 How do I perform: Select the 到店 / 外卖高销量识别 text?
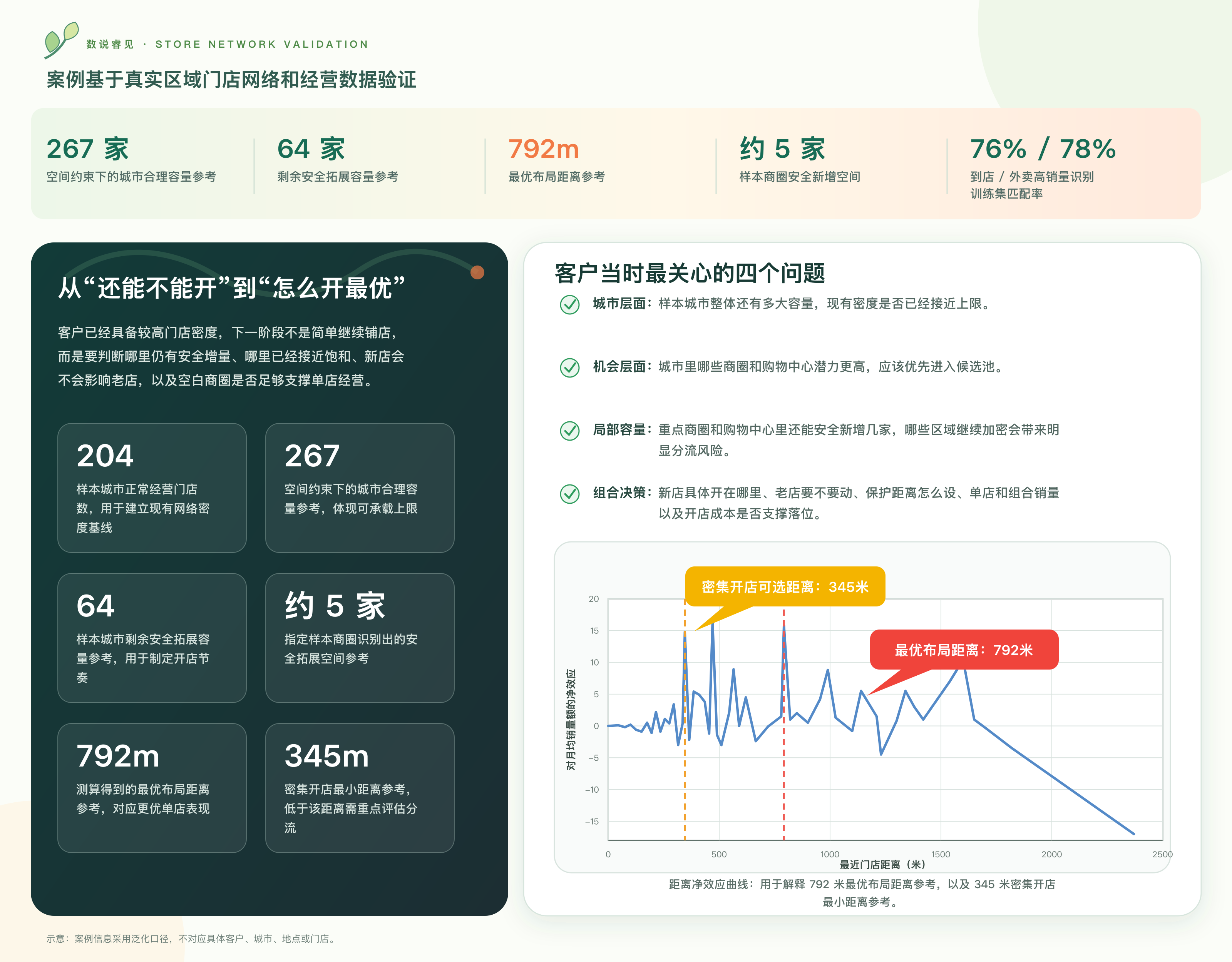1032,177
